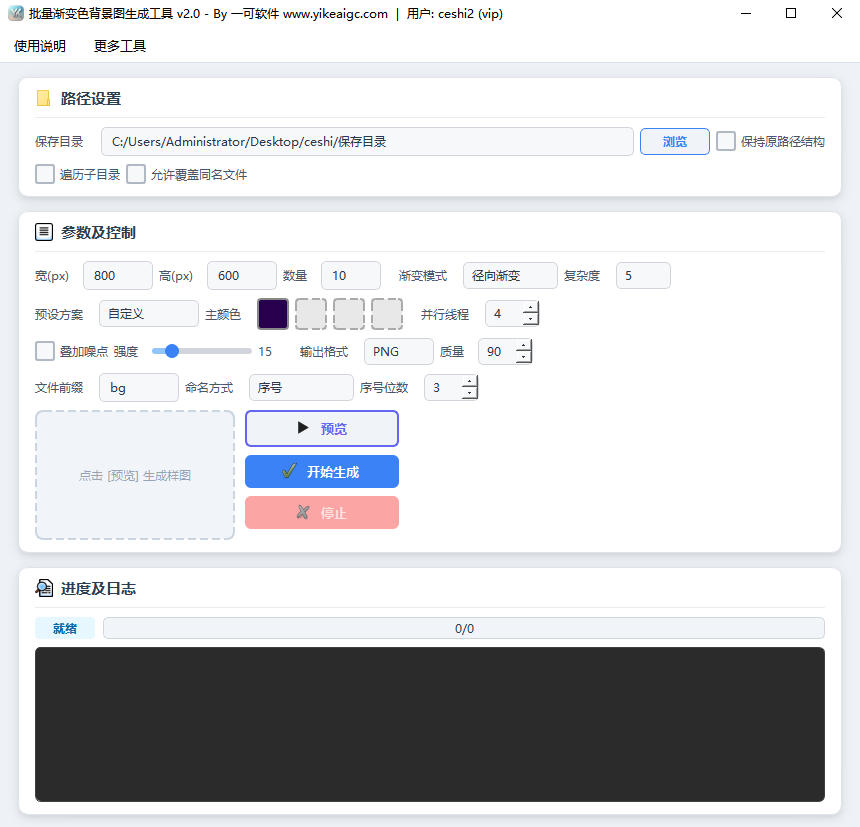Open the 使用说明 menu

pyautogui.click(x=40, y=46)
